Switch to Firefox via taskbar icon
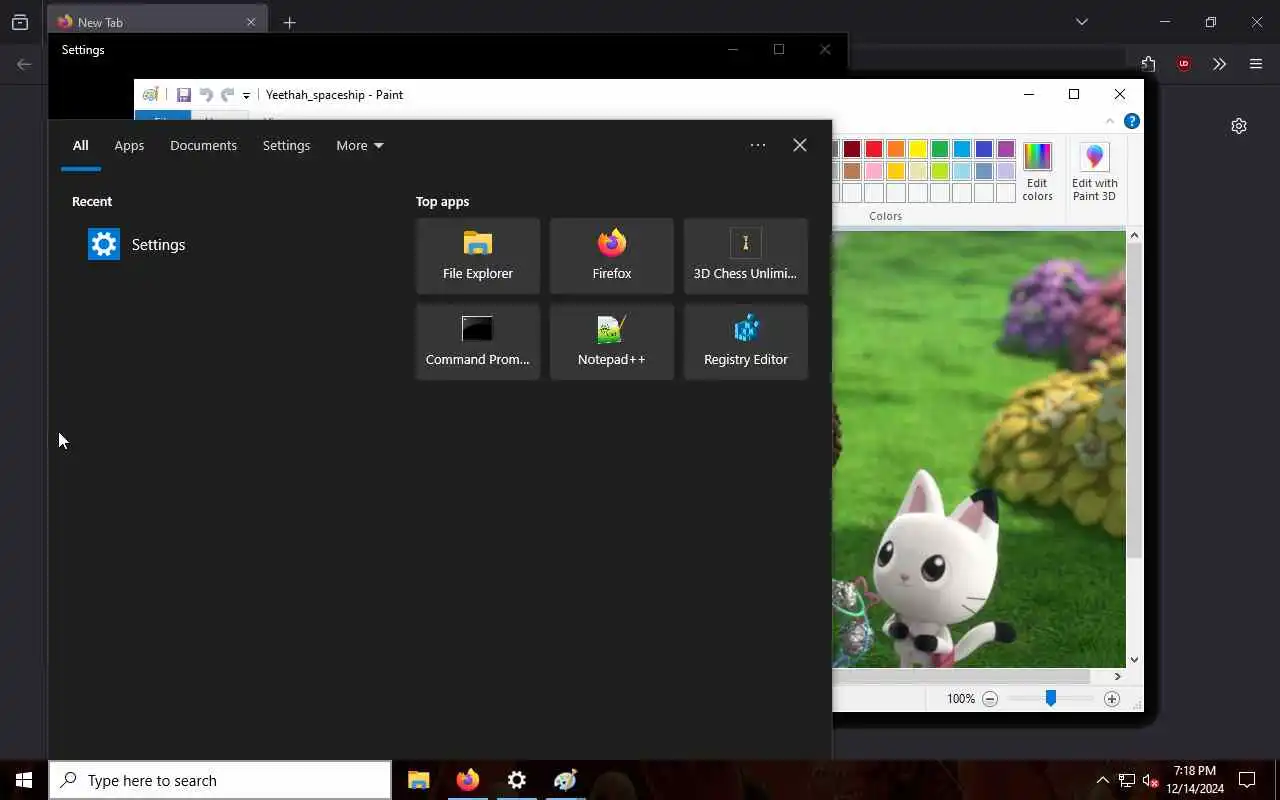1280x800 pixels. click(468, 780)
